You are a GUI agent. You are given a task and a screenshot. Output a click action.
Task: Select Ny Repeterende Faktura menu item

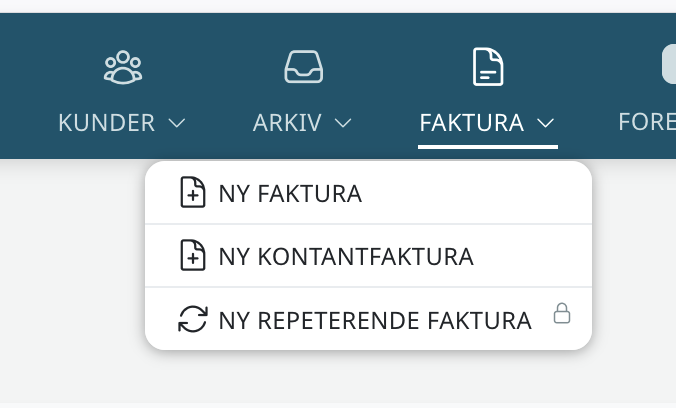374,320
